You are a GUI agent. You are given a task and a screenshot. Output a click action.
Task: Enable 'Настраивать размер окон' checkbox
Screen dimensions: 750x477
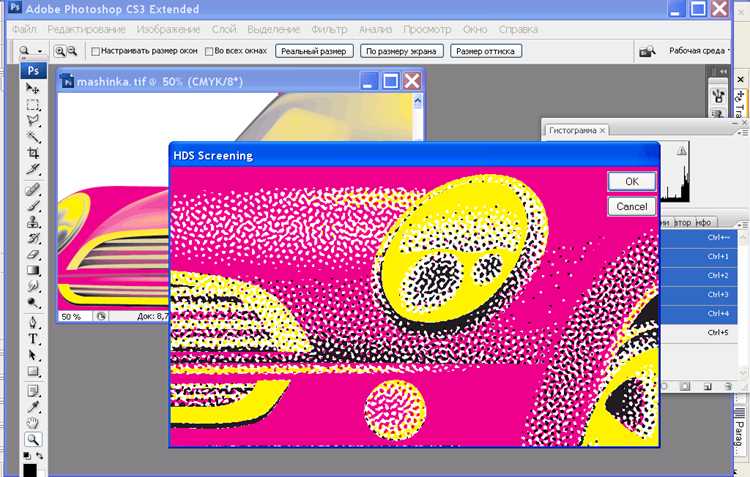click(95, 51)
